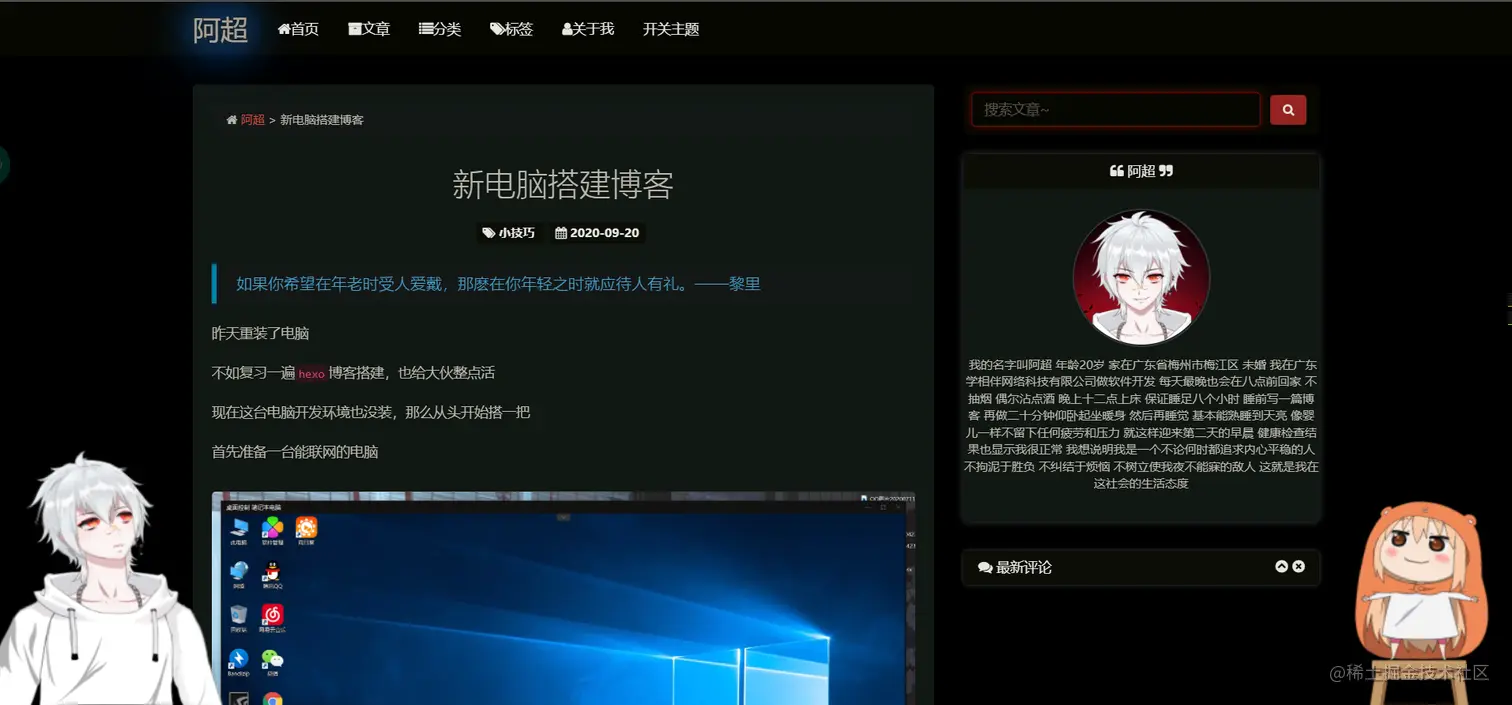
Task: Toggle the theme with 开关主题
Action: [671, 29]
